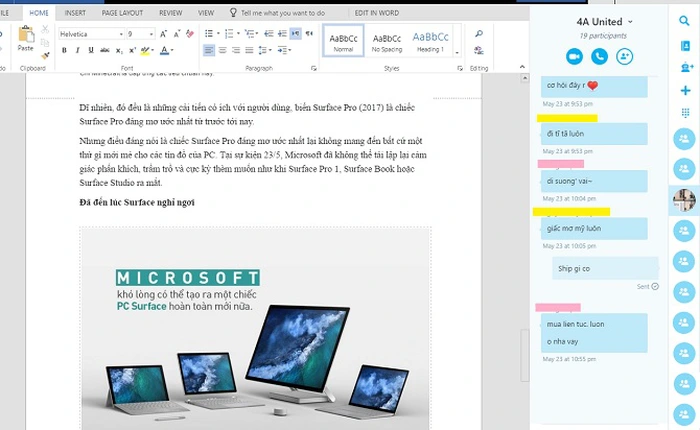The width and height of the screenshot is (700, 430).
Task: Click the 19 participants link
Action: click(x=603, y=36)
